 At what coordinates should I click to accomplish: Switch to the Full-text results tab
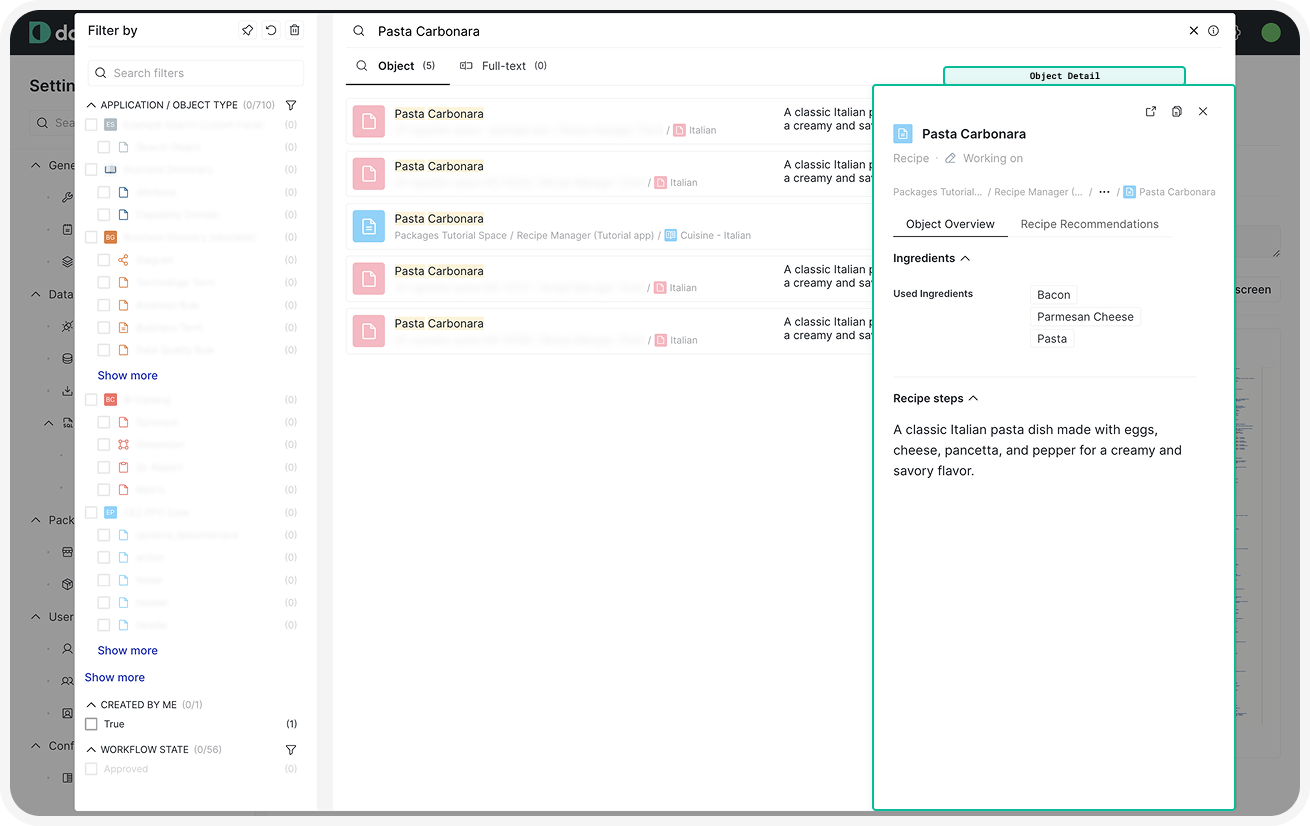point(503,66)
